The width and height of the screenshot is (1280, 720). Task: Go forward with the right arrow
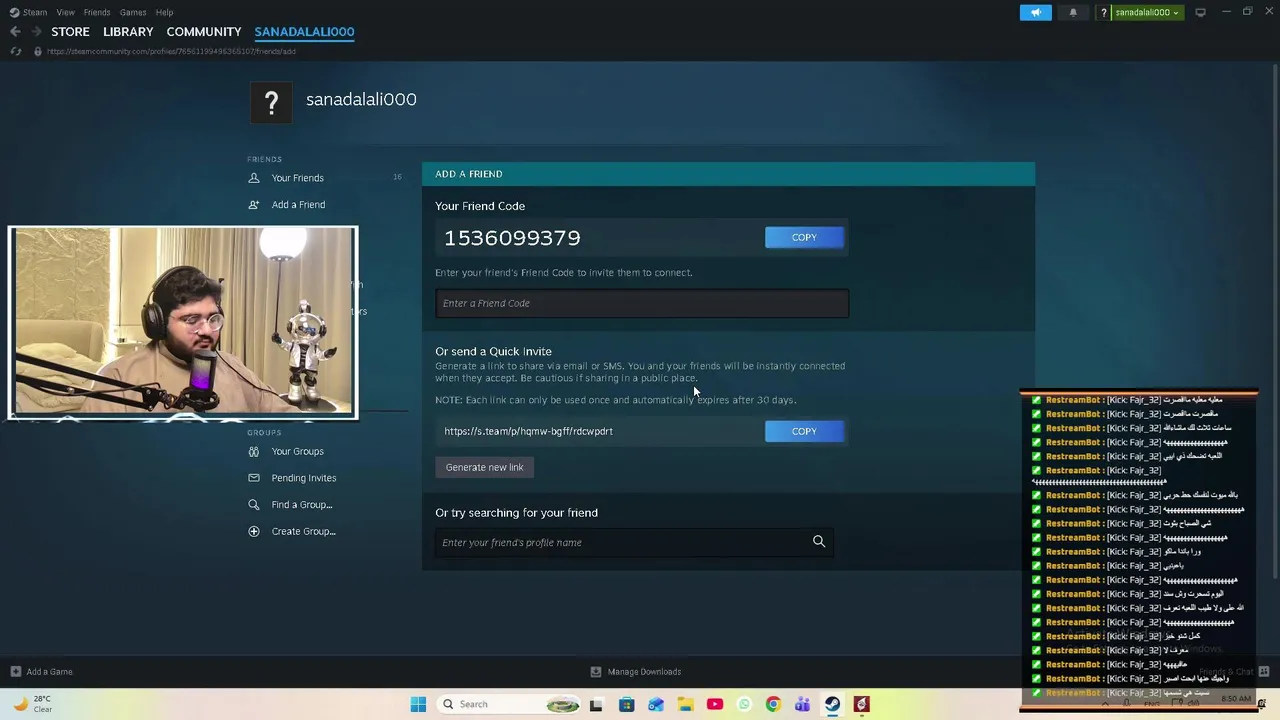(x=36, y=31)
